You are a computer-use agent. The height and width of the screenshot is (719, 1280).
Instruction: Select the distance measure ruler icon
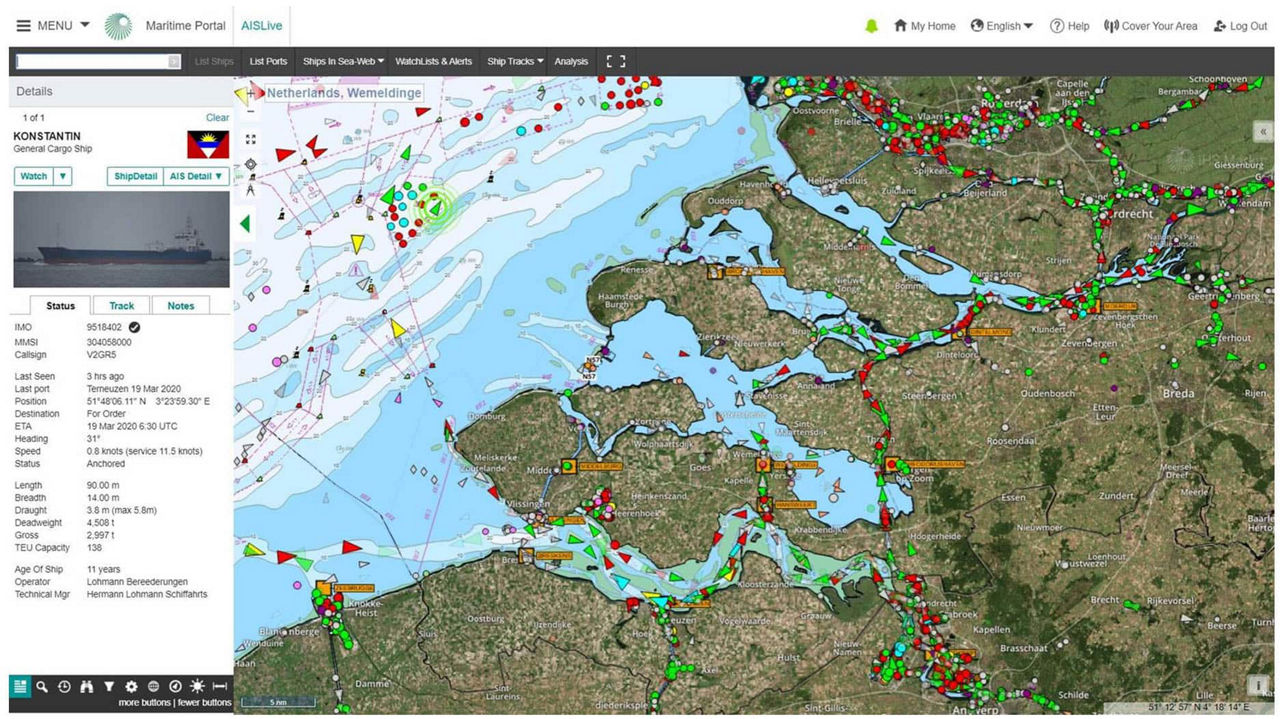[x=220, y=687]
